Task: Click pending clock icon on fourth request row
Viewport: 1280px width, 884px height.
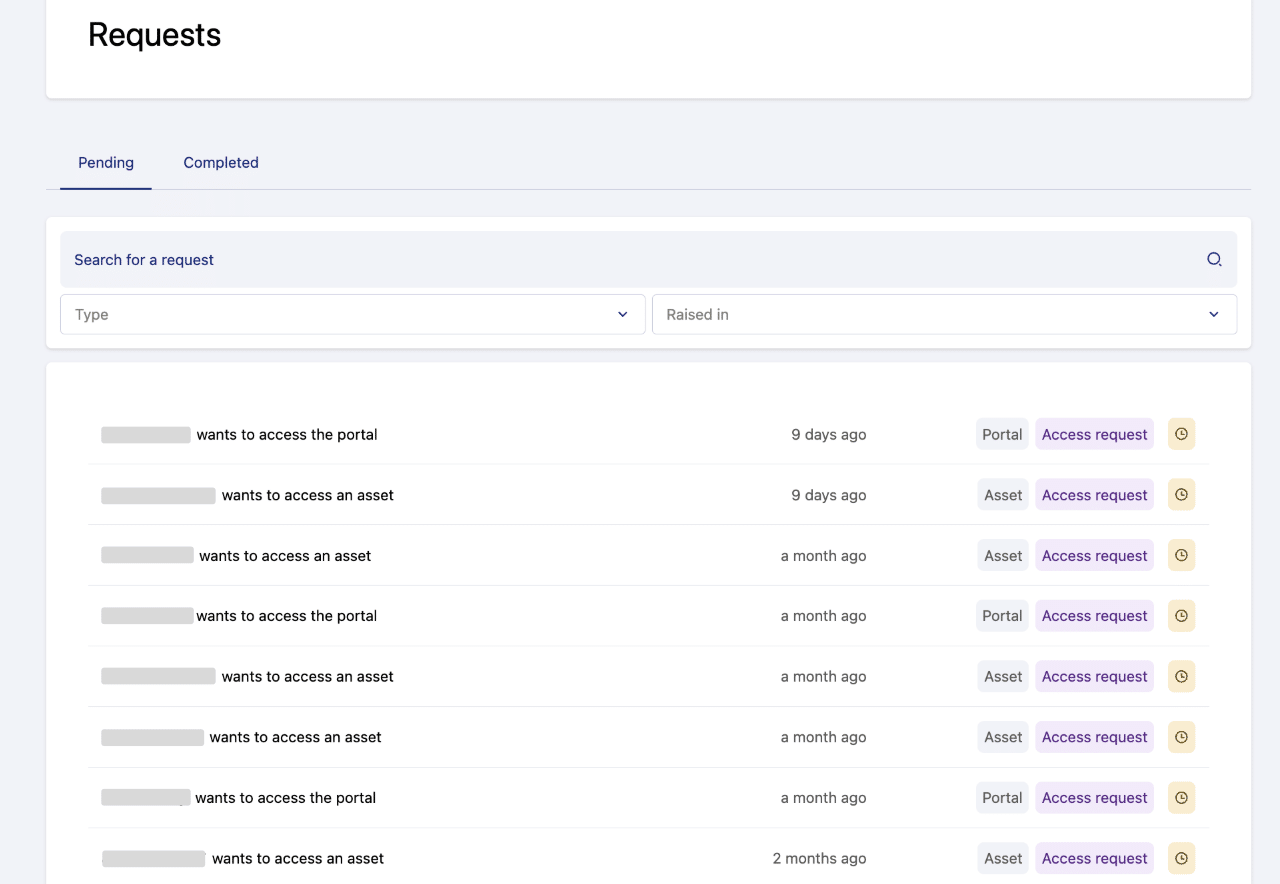Action: point(1181,616)
